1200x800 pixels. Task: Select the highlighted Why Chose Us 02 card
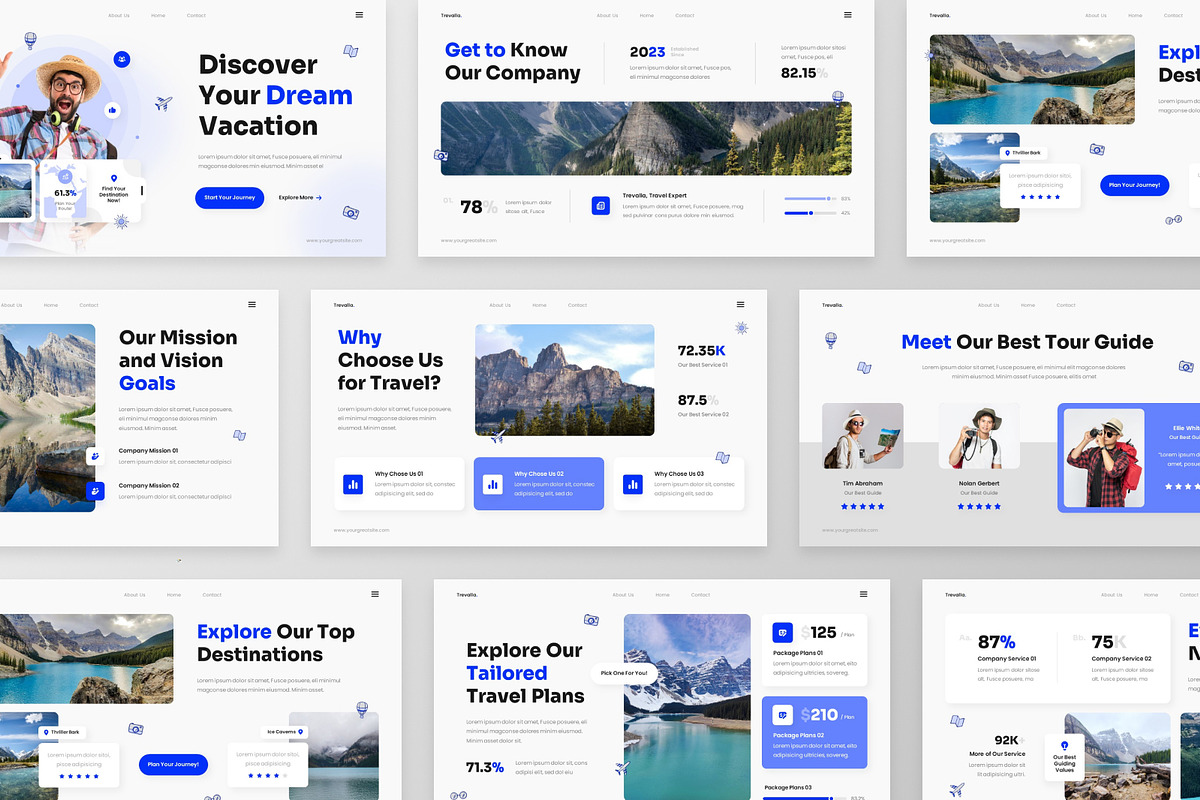[539, 484]
